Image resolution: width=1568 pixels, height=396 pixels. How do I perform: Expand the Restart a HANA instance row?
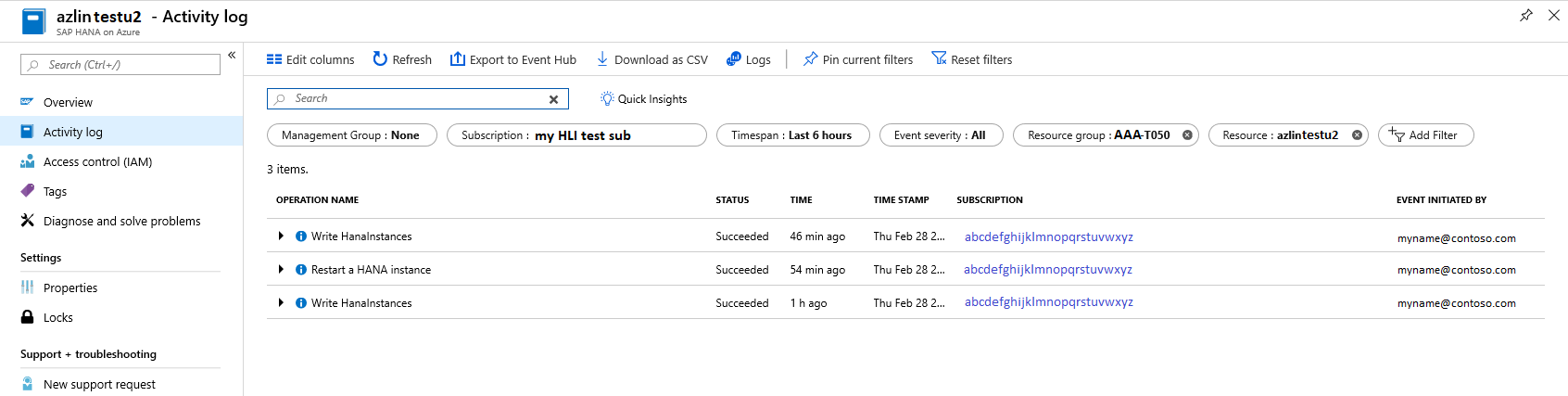click(281, 270)
